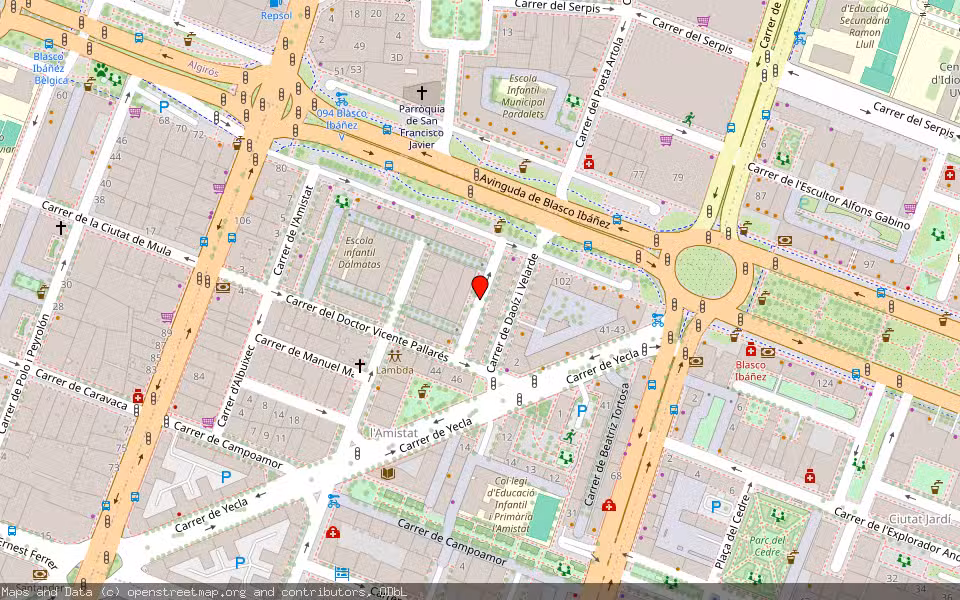The width and height of the screenshot is (960, 600).
Task: Click the pharmacy icon on Carrer de Beatriz Tortosa
Action: (x=608, y=503)
